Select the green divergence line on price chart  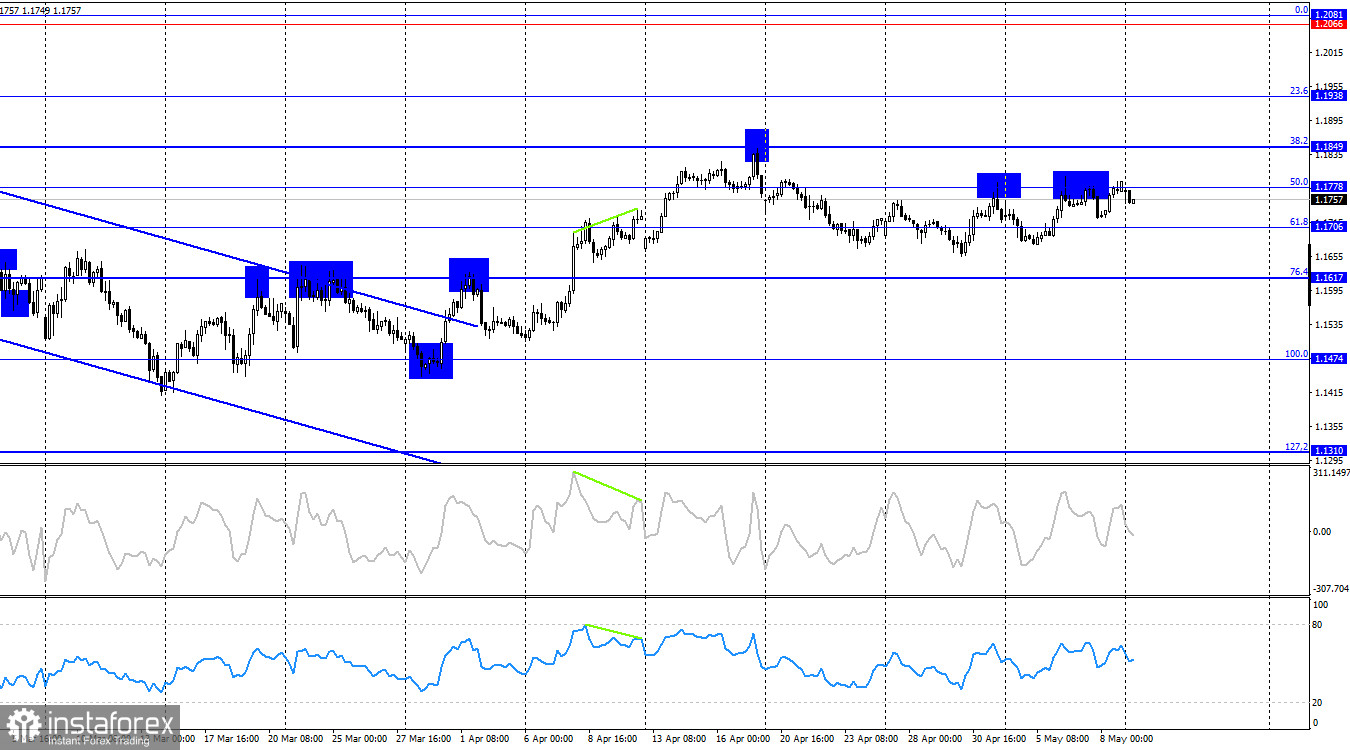tap(605, 220)
